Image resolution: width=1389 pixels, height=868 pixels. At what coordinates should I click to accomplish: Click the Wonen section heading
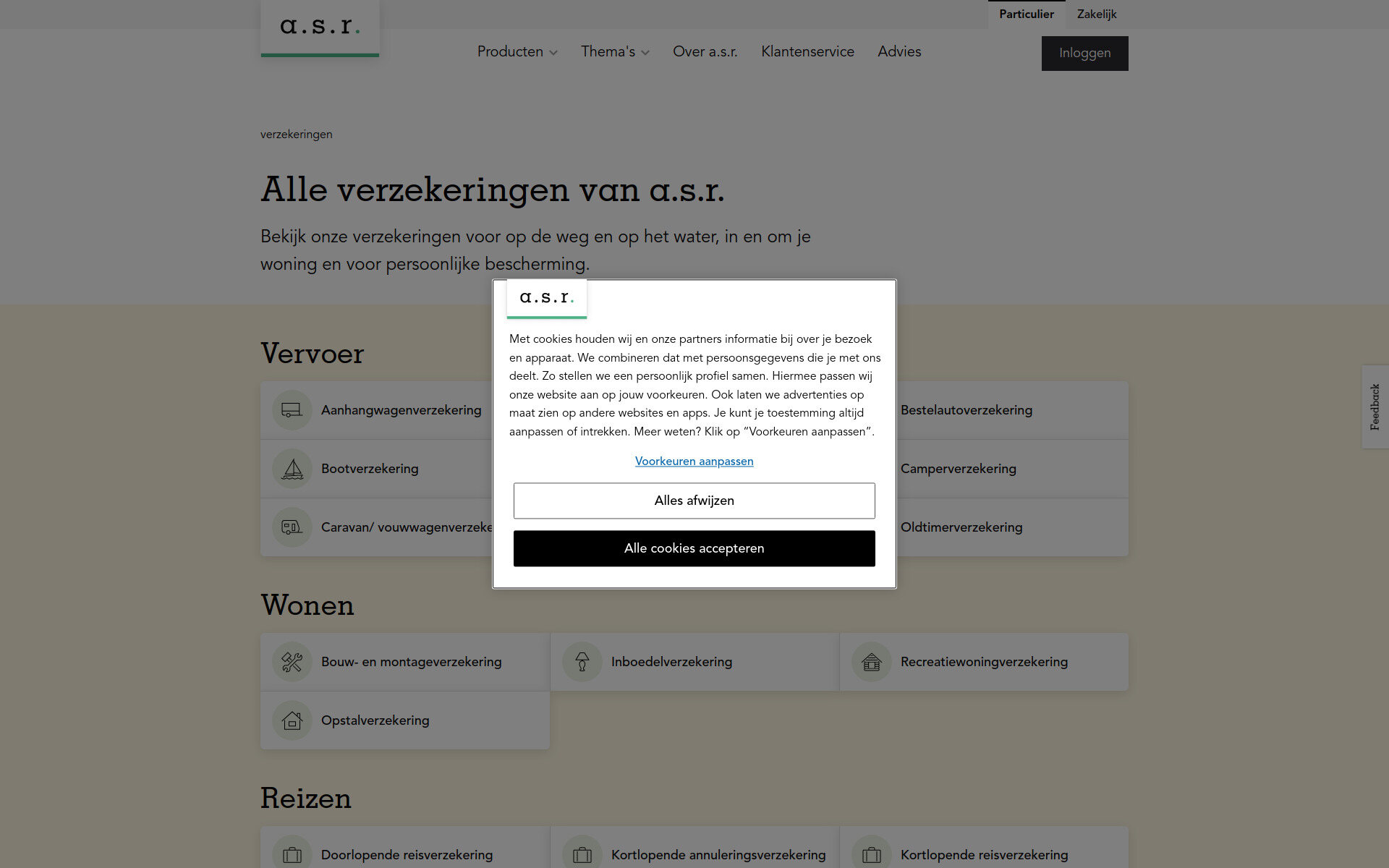point(307,605)
